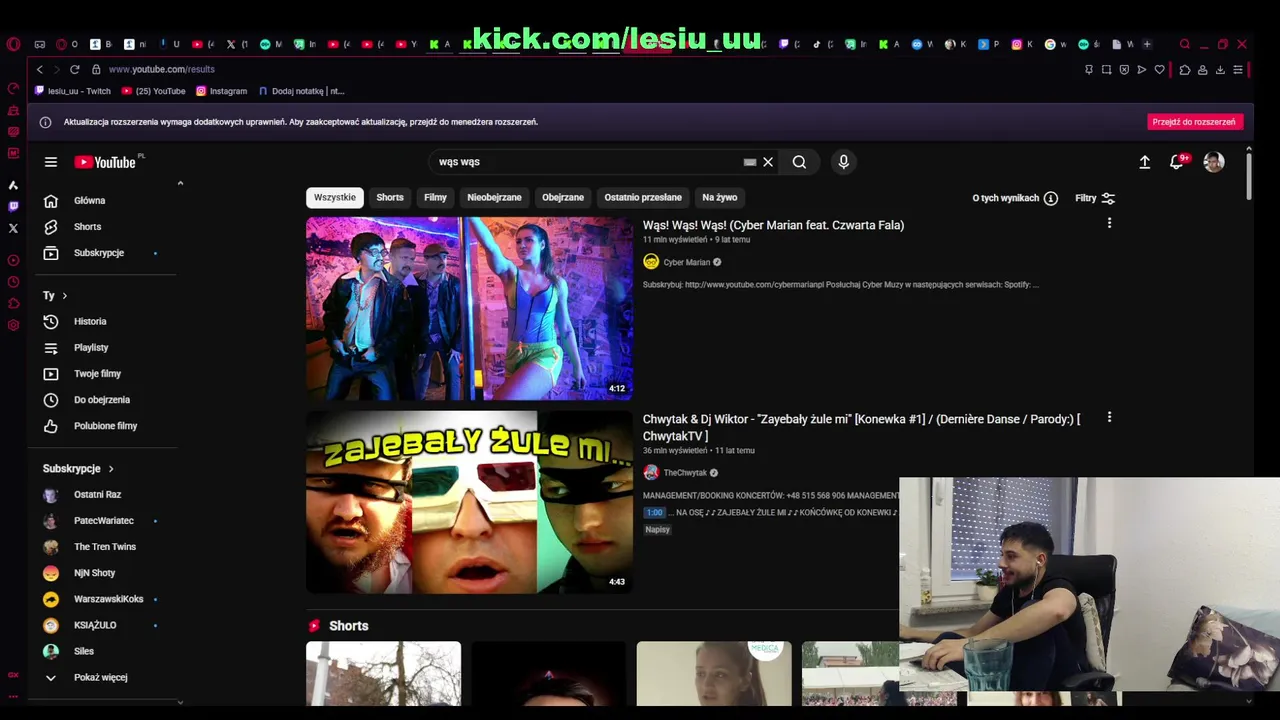The height and width of the screenshot is (720, 1280).
Task: Open browser downloads icon
Action: tap(1220, 70)
